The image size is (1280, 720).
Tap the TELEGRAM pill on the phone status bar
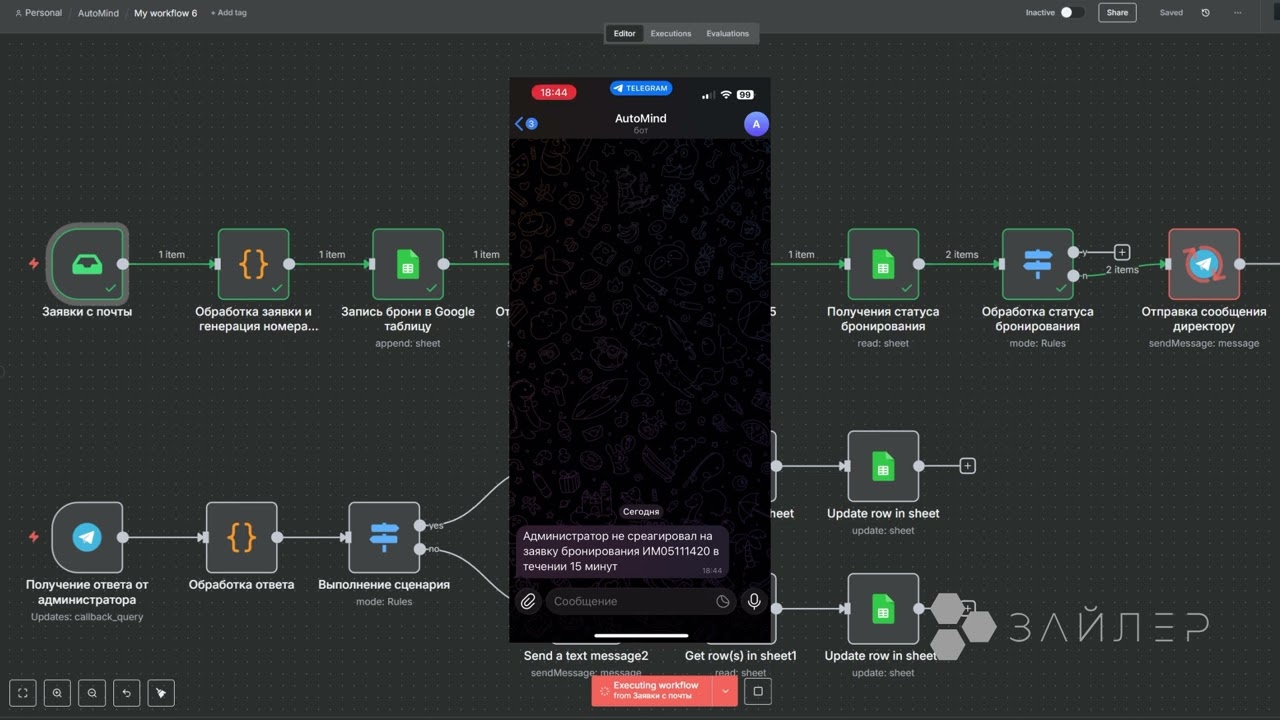(x=641, y=88)
